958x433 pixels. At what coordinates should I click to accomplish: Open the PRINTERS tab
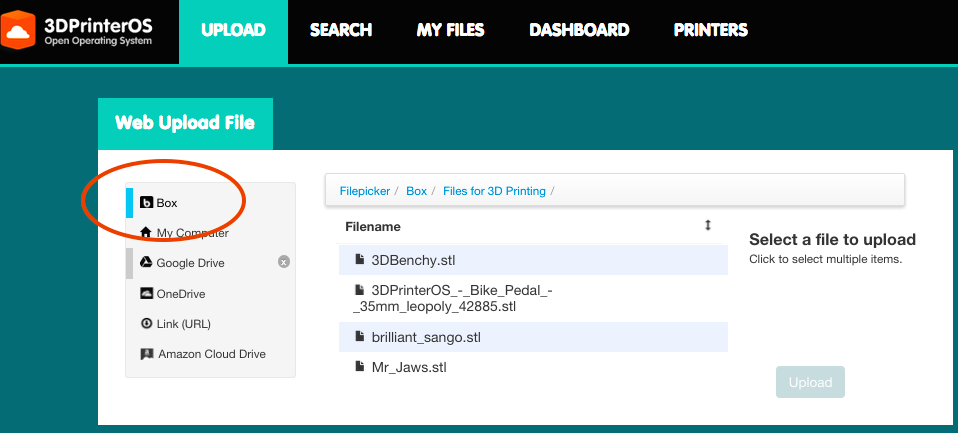click(711, 31)
